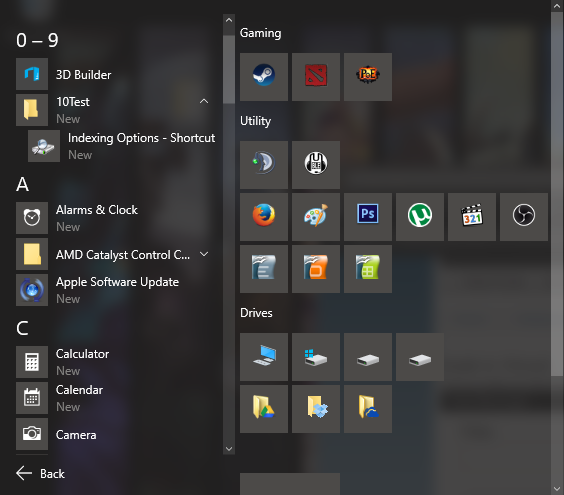The width and height of the screenshot is (564, 495).
Task: Click the 10Test folder entry
Action: [115, 110]
